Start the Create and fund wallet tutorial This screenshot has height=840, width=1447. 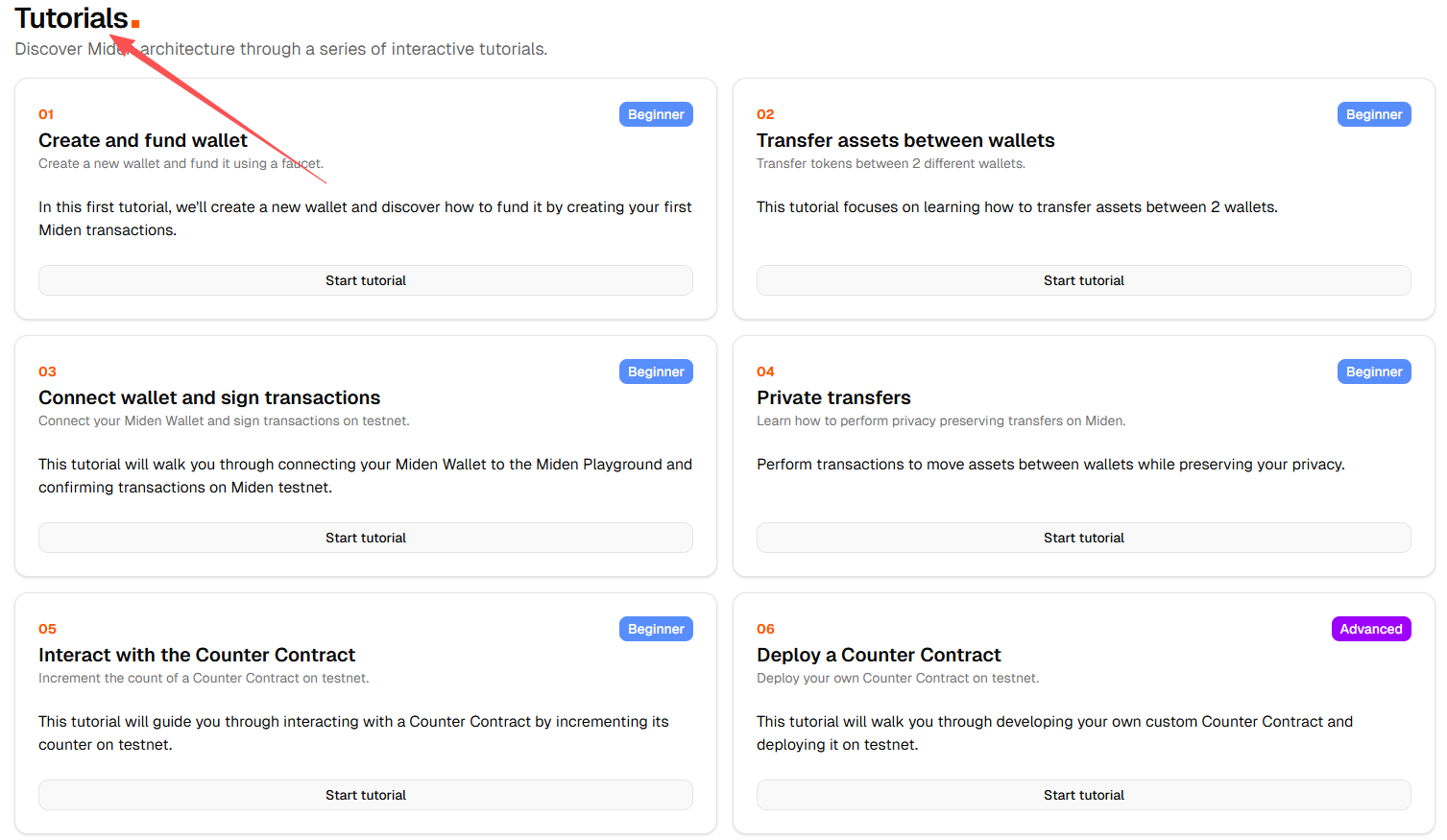[365, 279]
